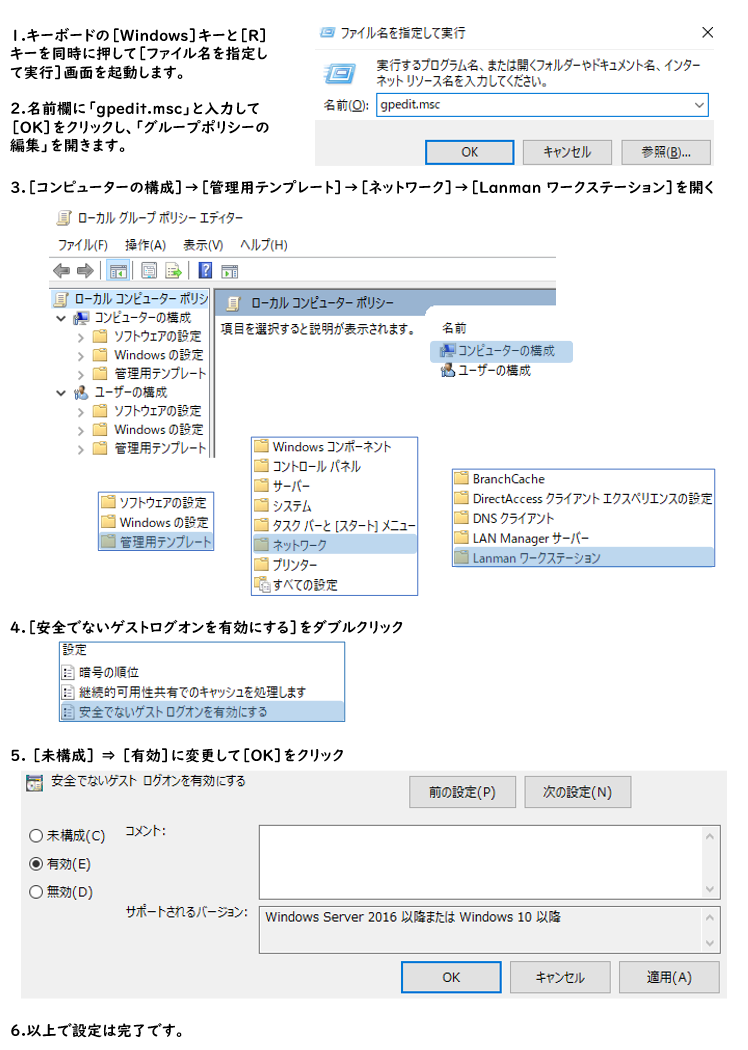
Task: Click the 参照(B)... browse button
Action: point(666,152)
